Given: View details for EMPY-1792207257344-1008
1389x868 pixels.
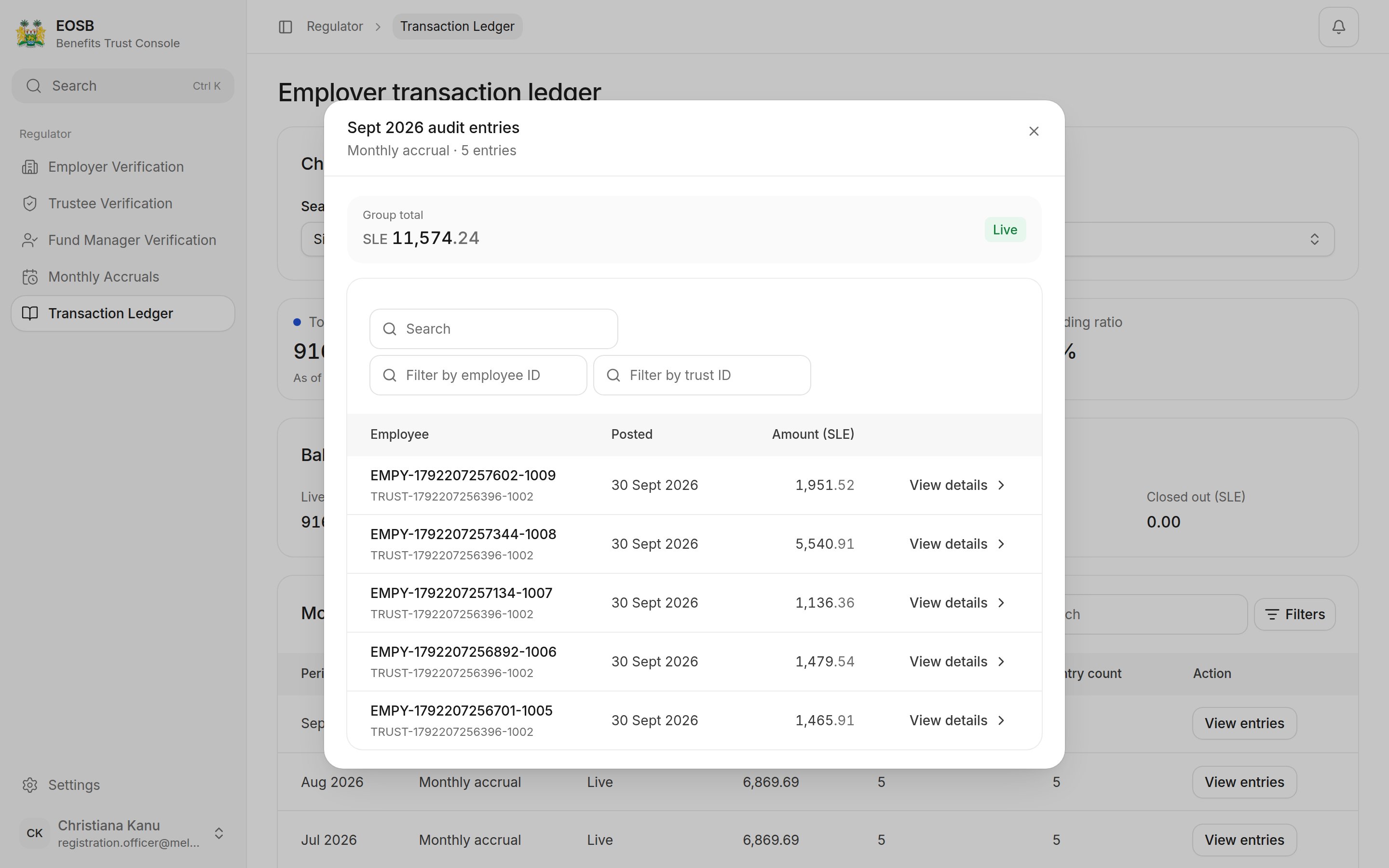Looking at the screenshot, I should click(957, 544).
